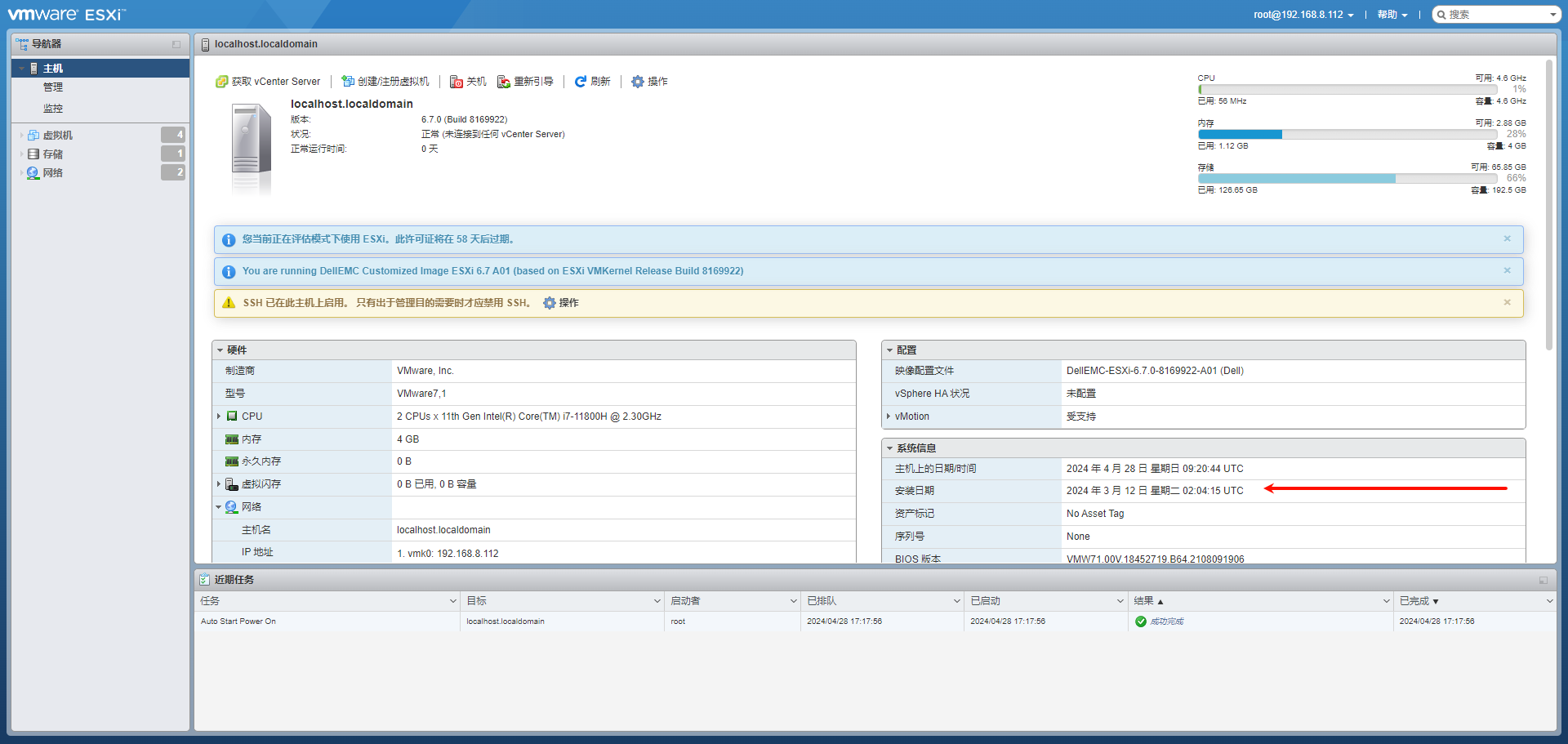Click the 内存 memory icon in hardware
Screen dimensions: 1568x744
point(232,439)
